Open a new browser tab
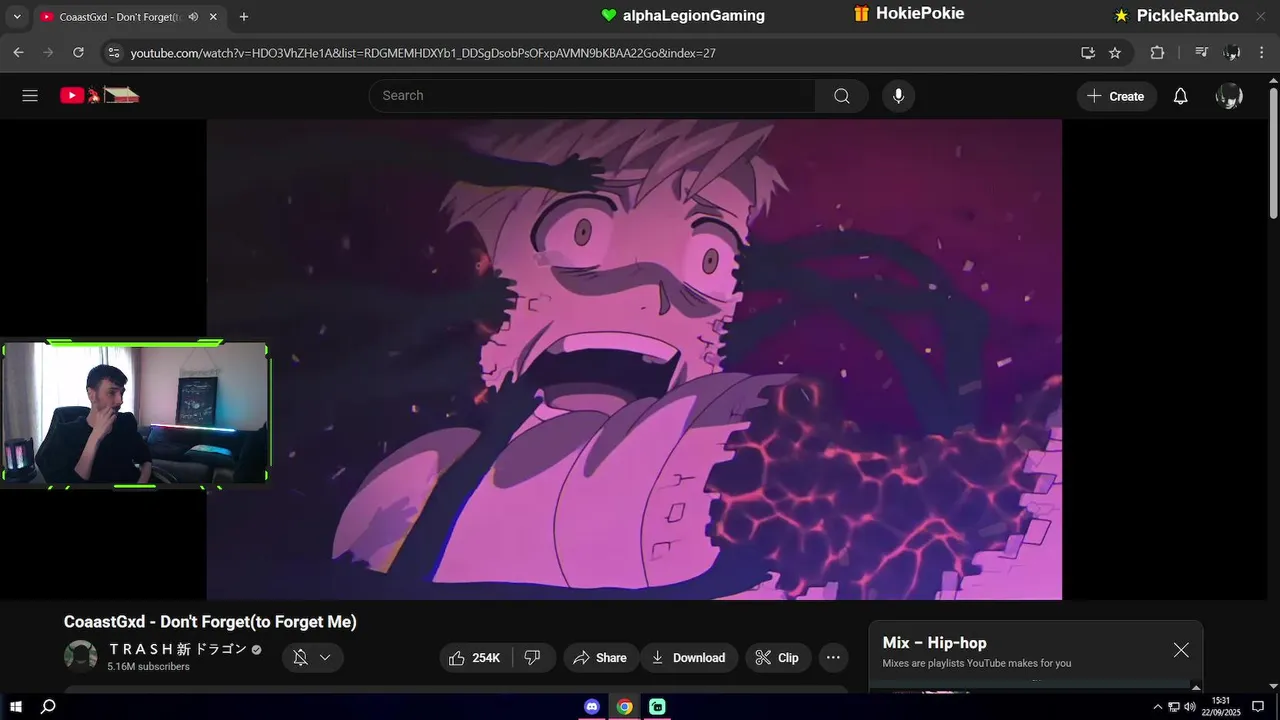Image resolution: width=1280 pixels, height=720 pixels. 244,17
